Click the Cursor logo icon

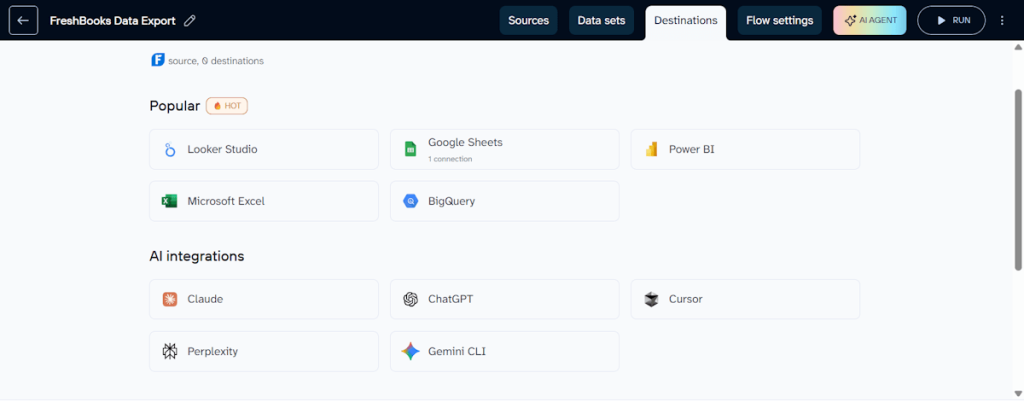pos(651,300)
